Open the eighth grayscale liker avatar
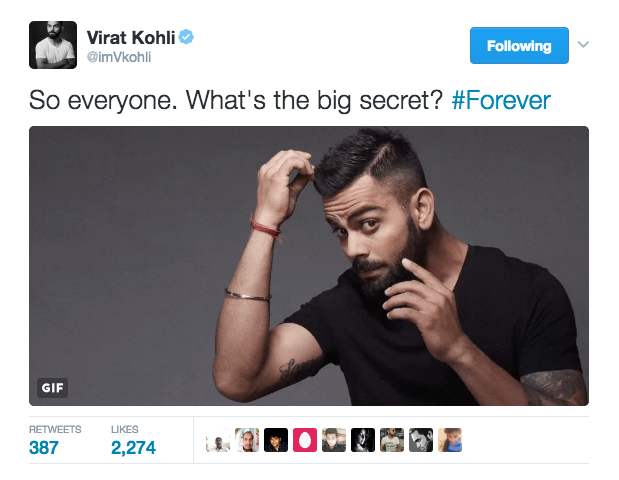This screenshot has height=480, width=619. tap(421, 440)
